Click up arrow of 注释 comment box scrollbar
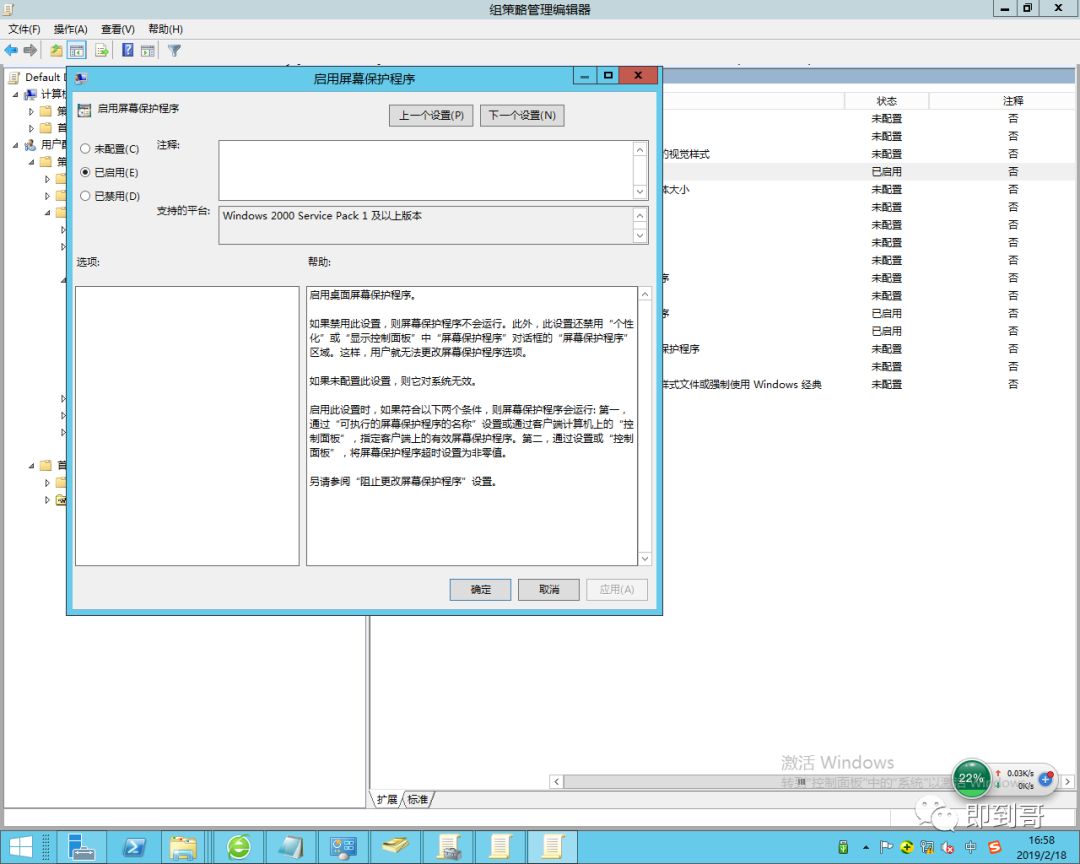The width and height of the screenshot is (1080, 864). coord(640,150)
